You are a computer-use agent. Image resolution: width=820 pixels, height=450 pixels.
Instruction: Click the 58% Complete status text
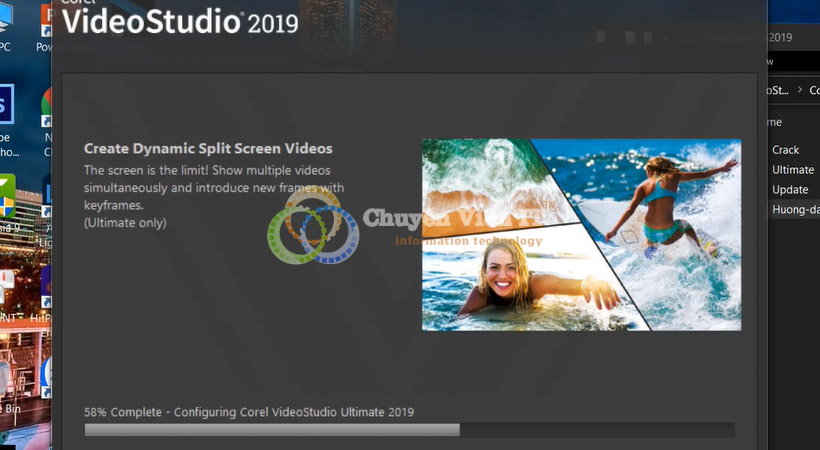[248, 411]
